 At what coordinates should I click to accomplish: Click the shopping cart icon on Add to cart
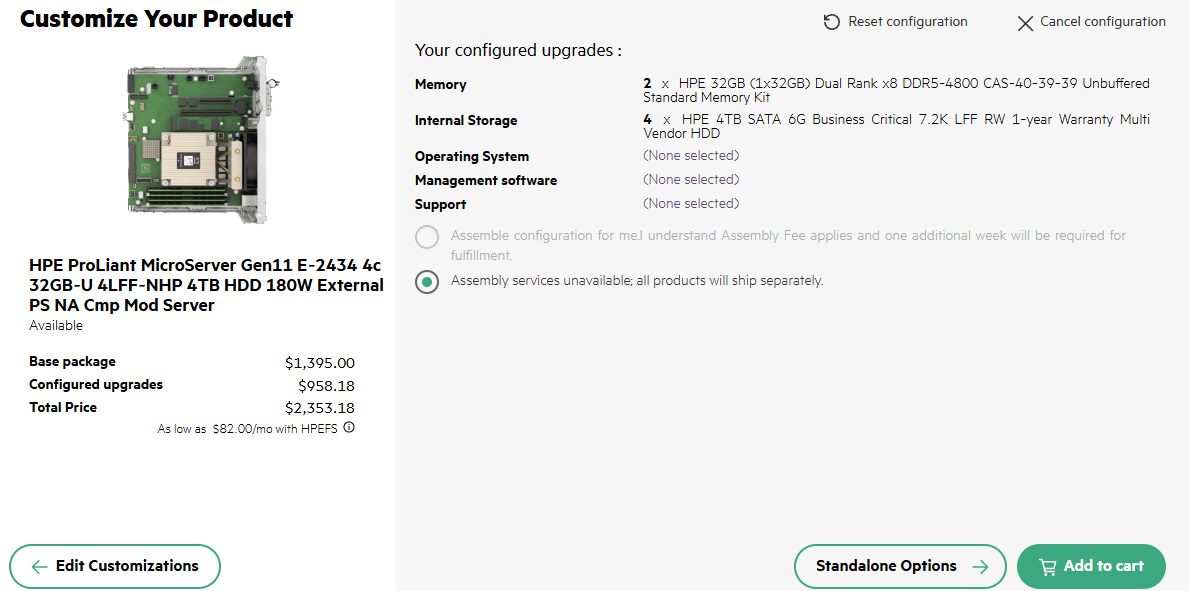1047,566
